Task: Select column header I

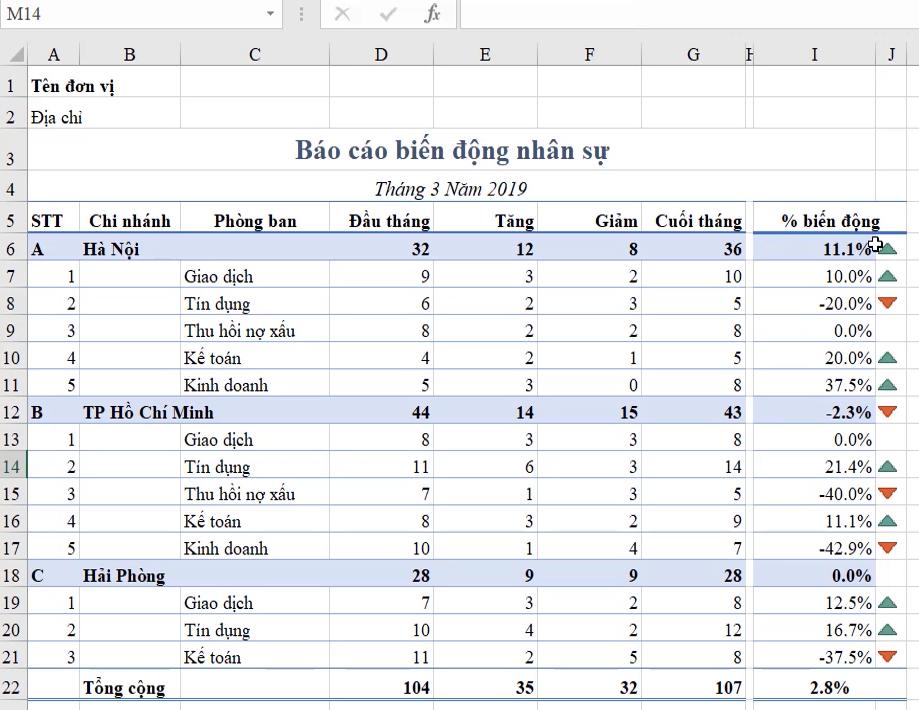Action: tap(814, 52)
